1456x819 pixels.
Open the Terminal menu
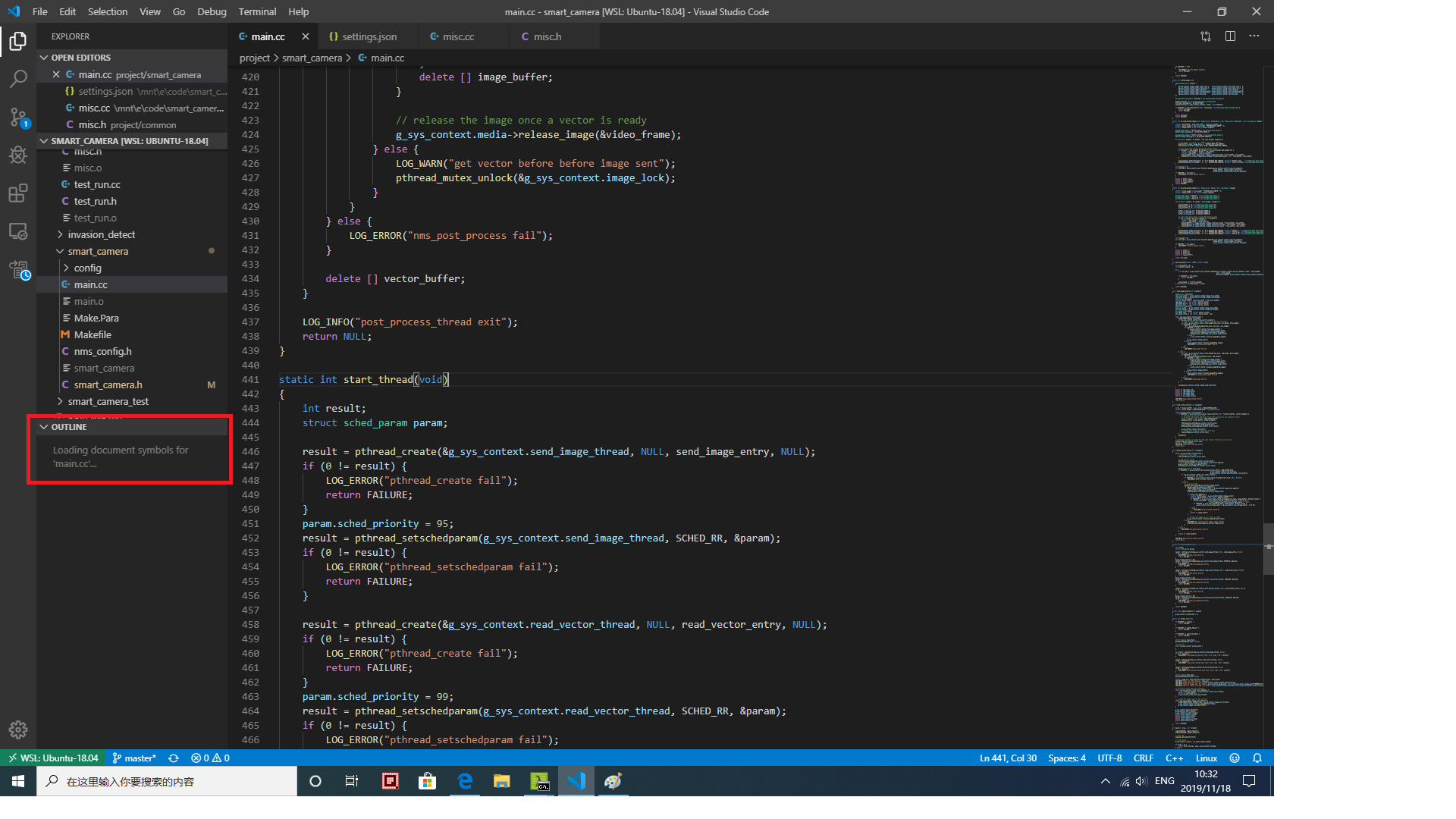(x=257, y=11)
